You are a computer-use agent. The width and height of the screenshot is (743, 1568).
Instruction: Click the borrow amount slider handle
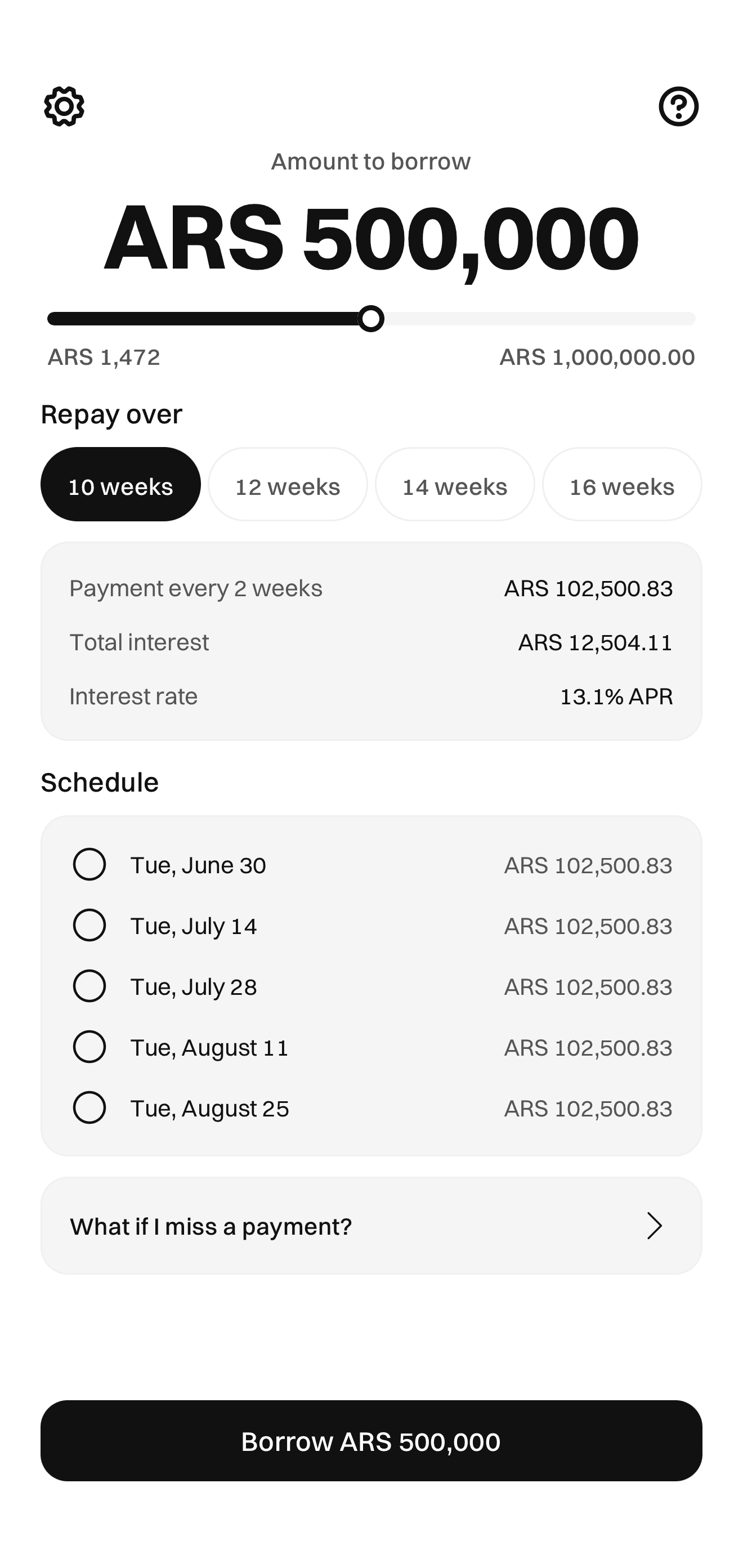click(370, 319)
